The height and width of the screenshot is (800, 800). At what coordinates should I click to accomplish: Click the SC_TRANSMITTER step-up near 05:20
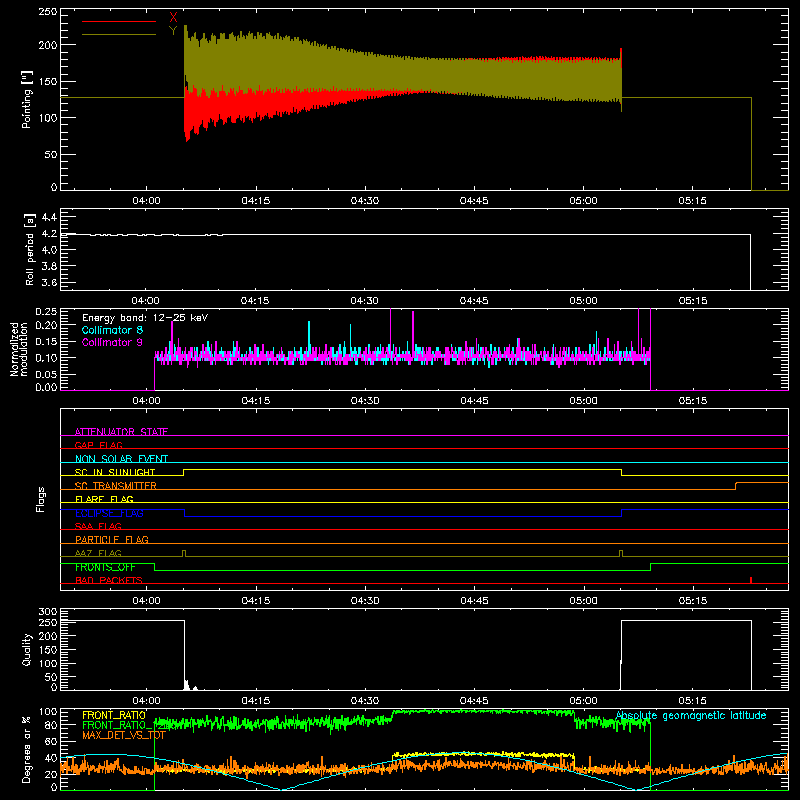(736, 486)
